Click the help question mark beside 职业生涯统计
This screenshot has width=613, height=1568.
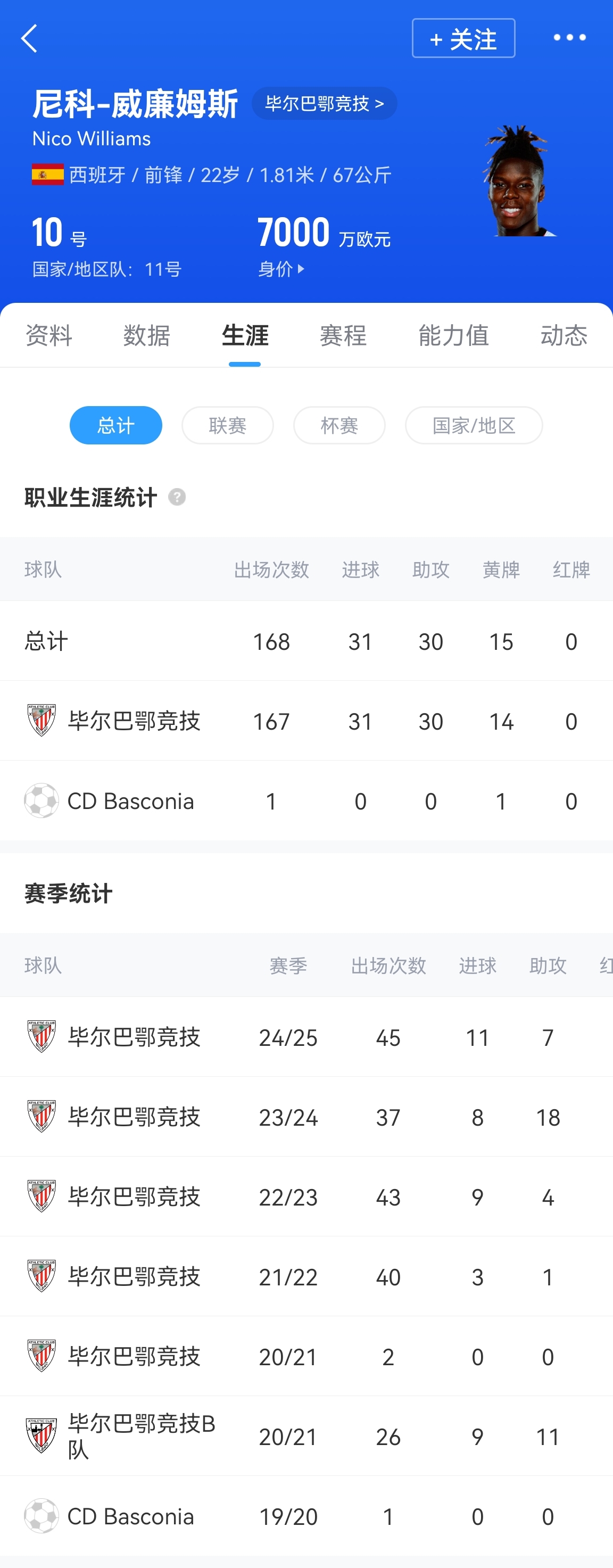tap(177, 497)
